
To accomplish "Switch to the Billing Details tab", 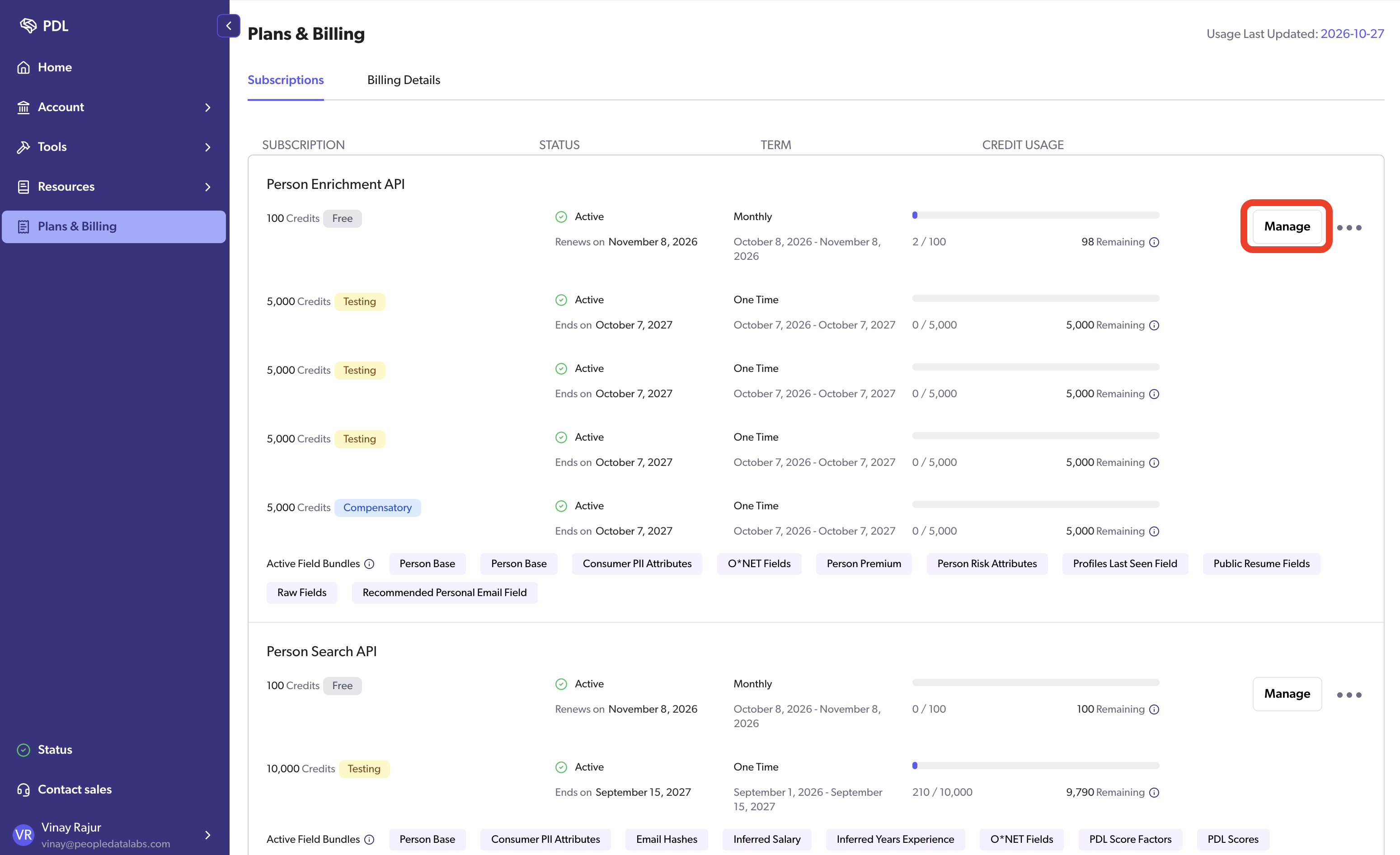I will (x=404, y=80).
